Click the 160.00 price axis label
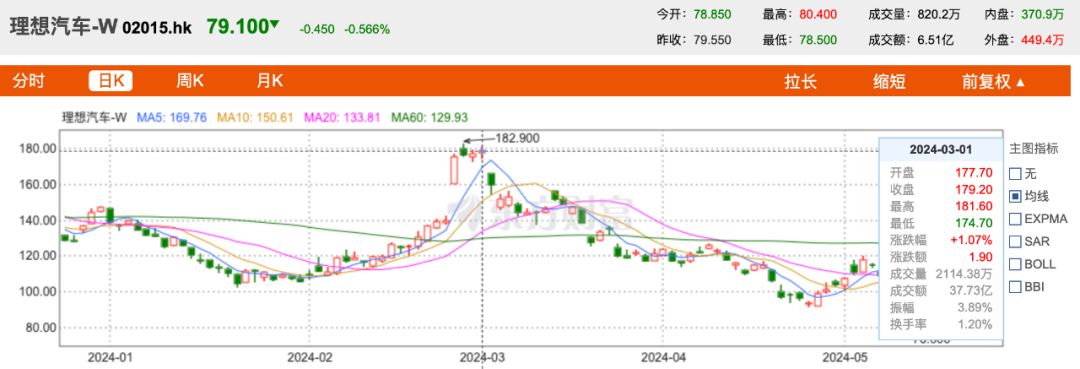The height and width of the screenshot is (369, 1080). coord(39,184)
